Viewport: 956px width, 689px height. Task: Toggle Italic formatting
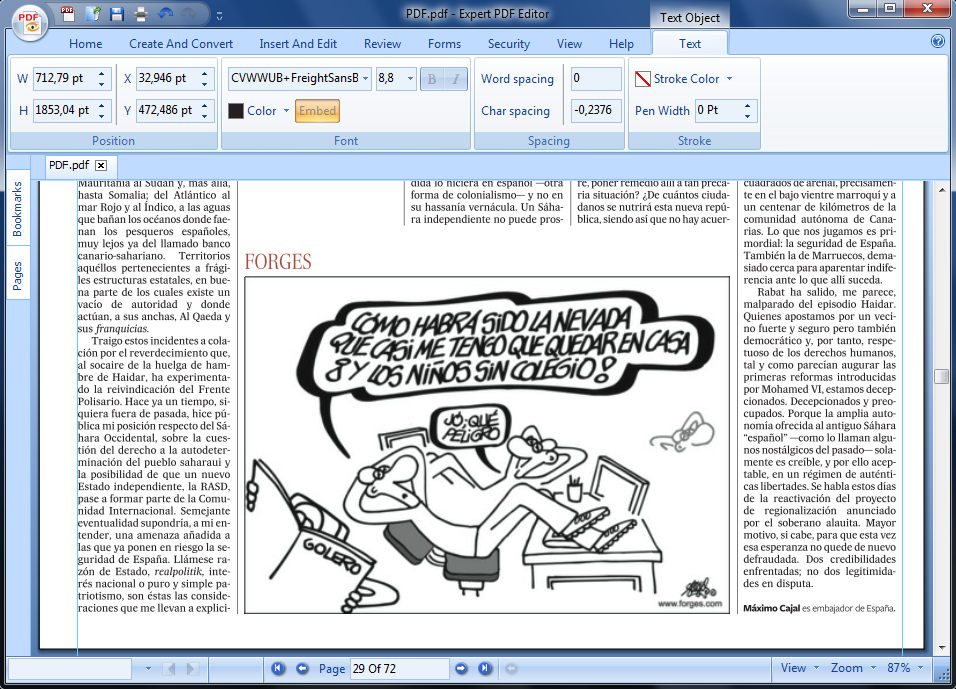455,79
